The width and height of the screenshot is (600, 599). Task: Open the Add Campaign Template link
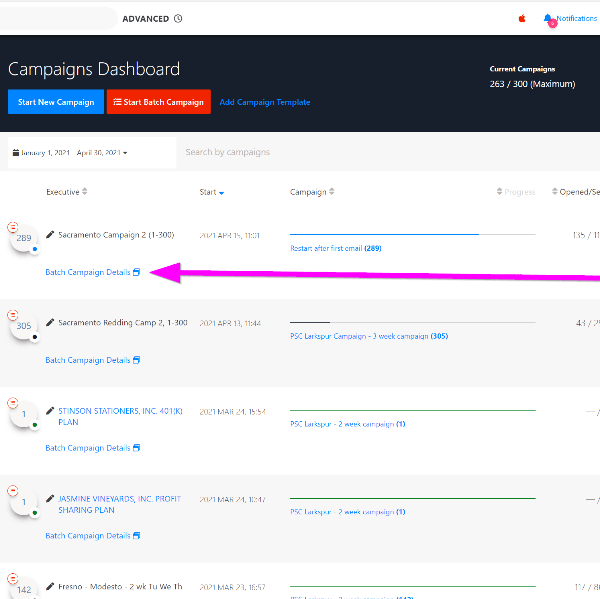point(264,102)
